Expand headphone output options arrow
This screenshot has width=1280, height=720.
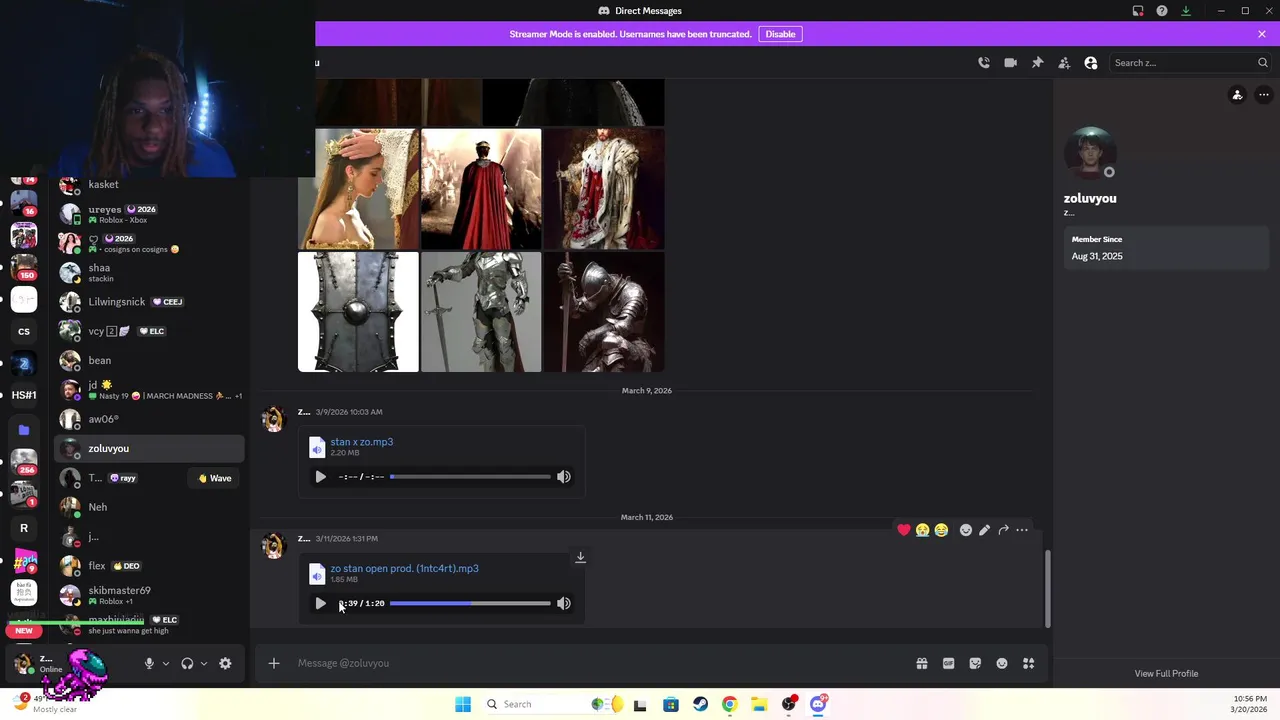coord(204,663)
